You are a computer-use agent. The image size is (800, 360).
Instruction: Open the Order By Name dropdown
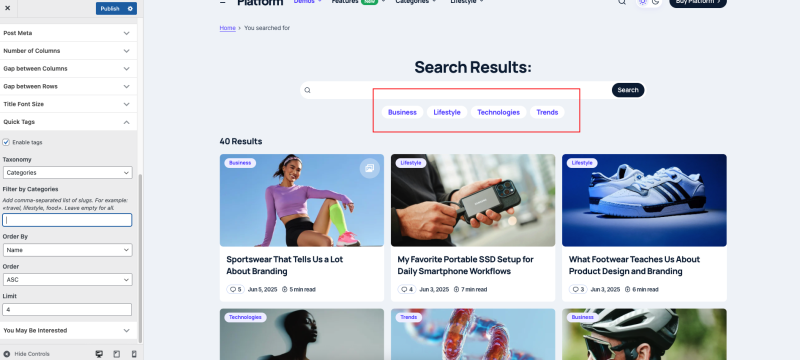(x=67, y=250)
